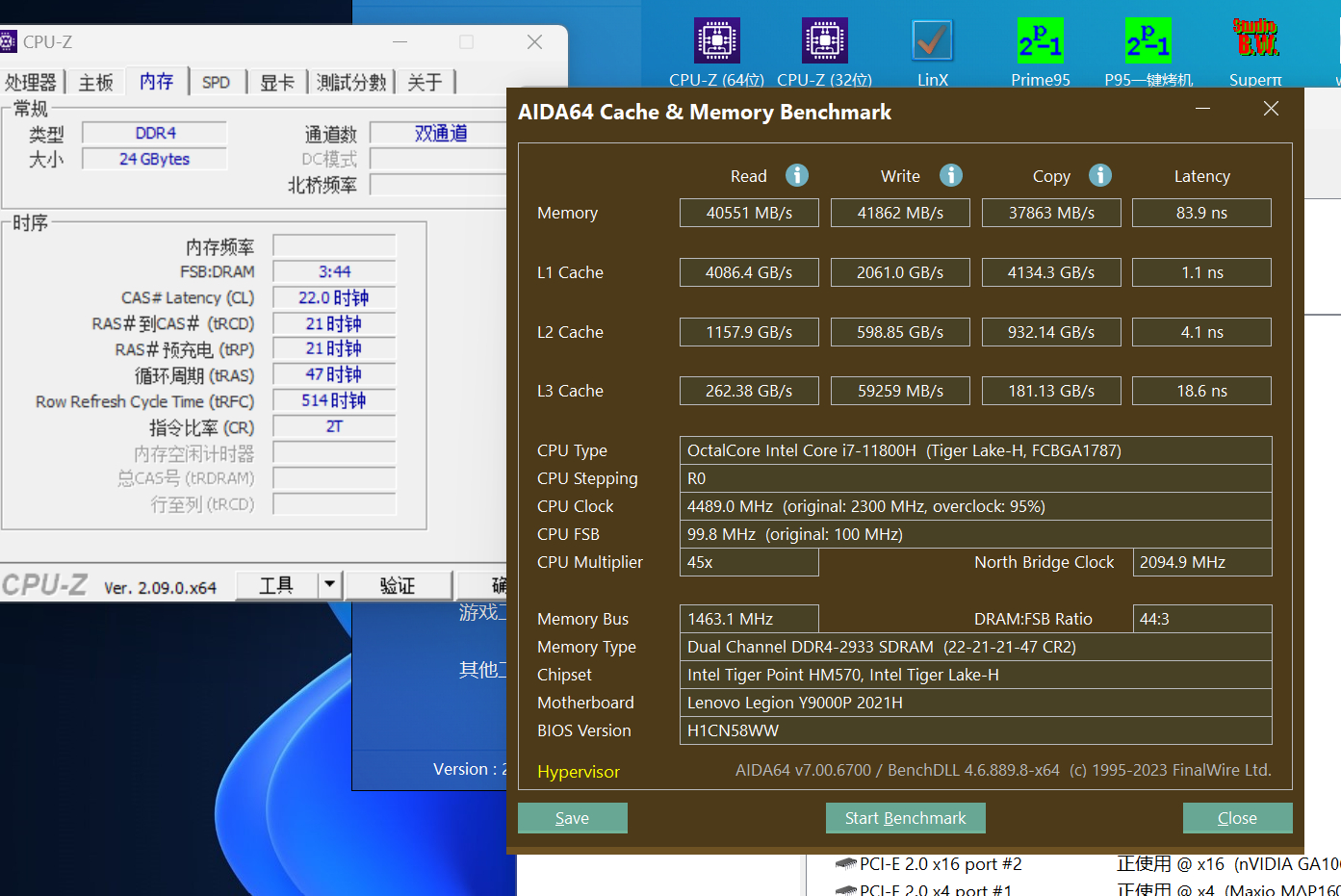The image size is (1341, 896).
Task: Open the 显卡 tab in CPU-Z
Action: (x=277, y=83)
